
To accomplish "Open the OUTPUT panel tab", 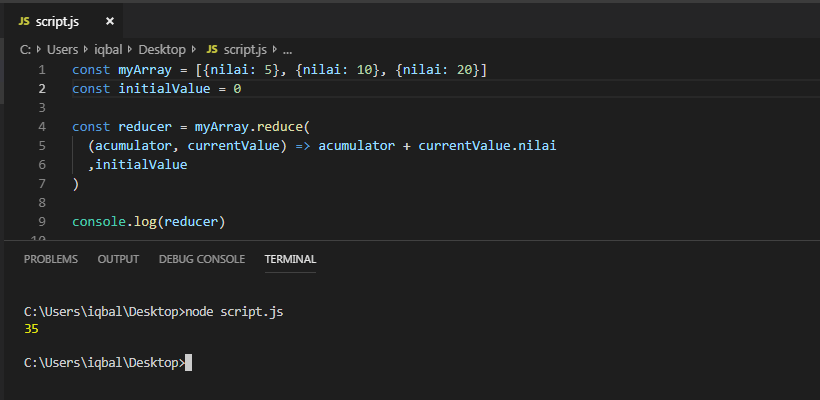I will click(x=118, y=259).
